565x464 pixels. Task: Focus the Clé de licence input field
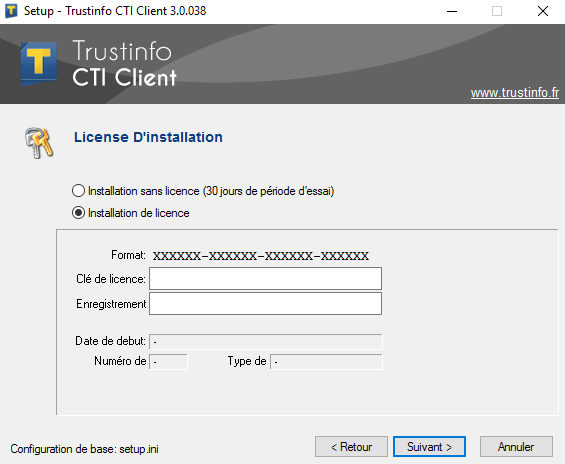click(266, 278)
